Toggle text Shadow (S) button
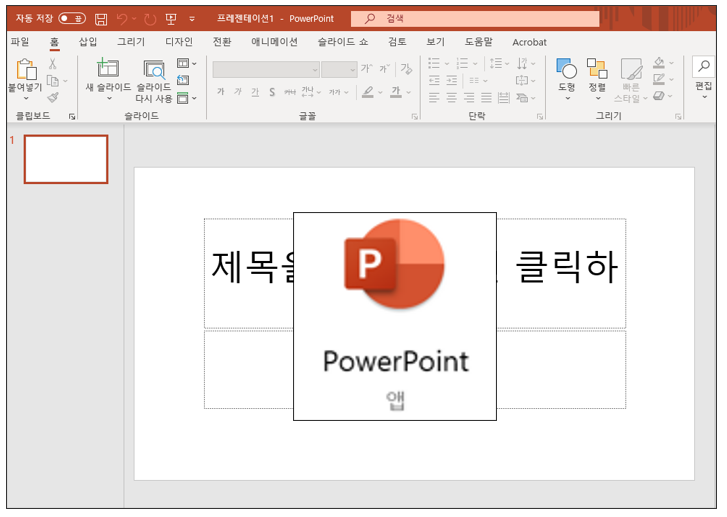This screenshot has width=727, height=517. [272, 92]
